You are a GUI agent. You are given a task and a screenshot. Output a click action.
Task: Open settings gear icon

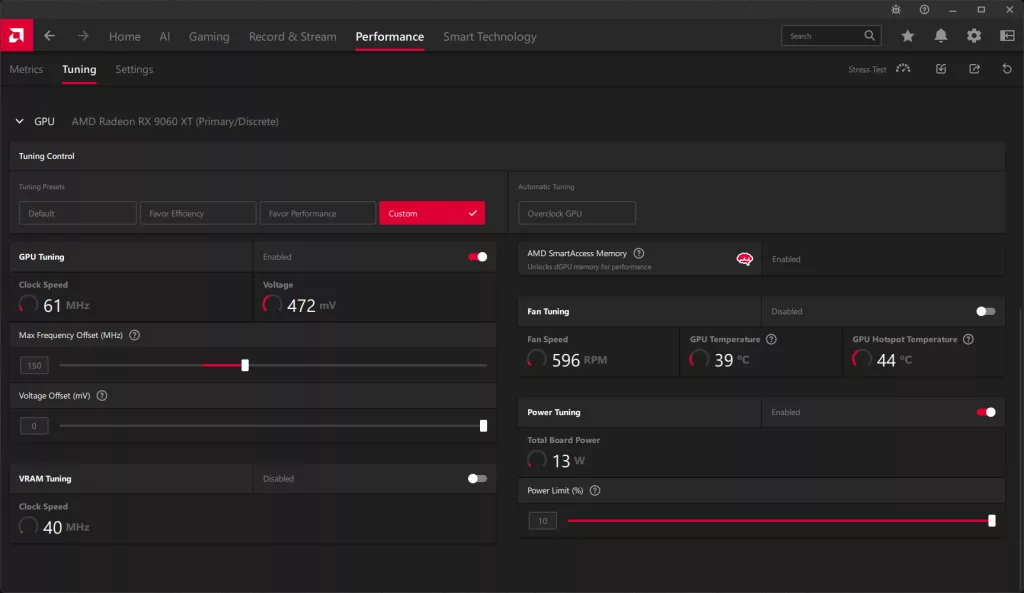974,36
